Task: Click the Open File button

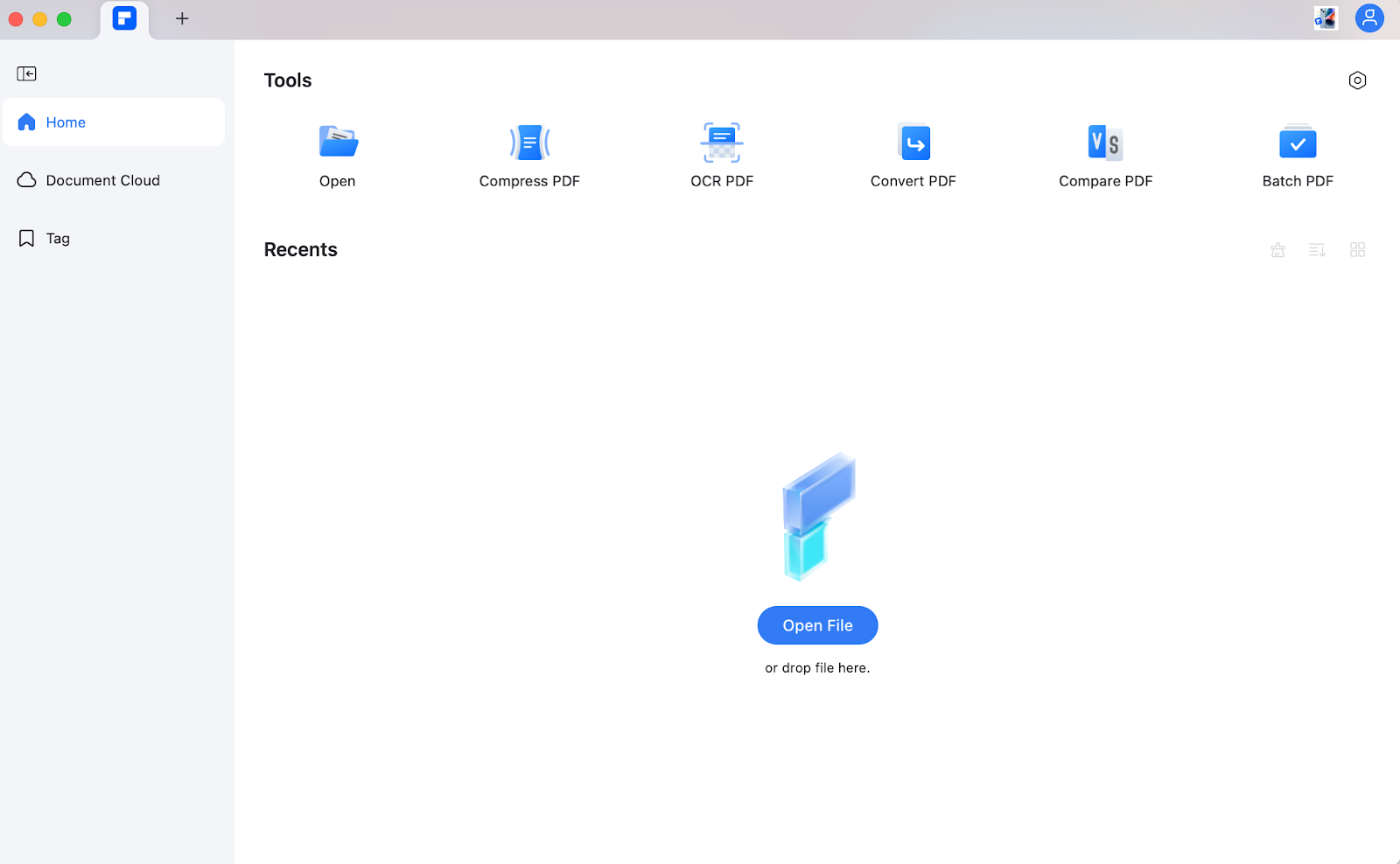Action: click(x=817, y=625)
